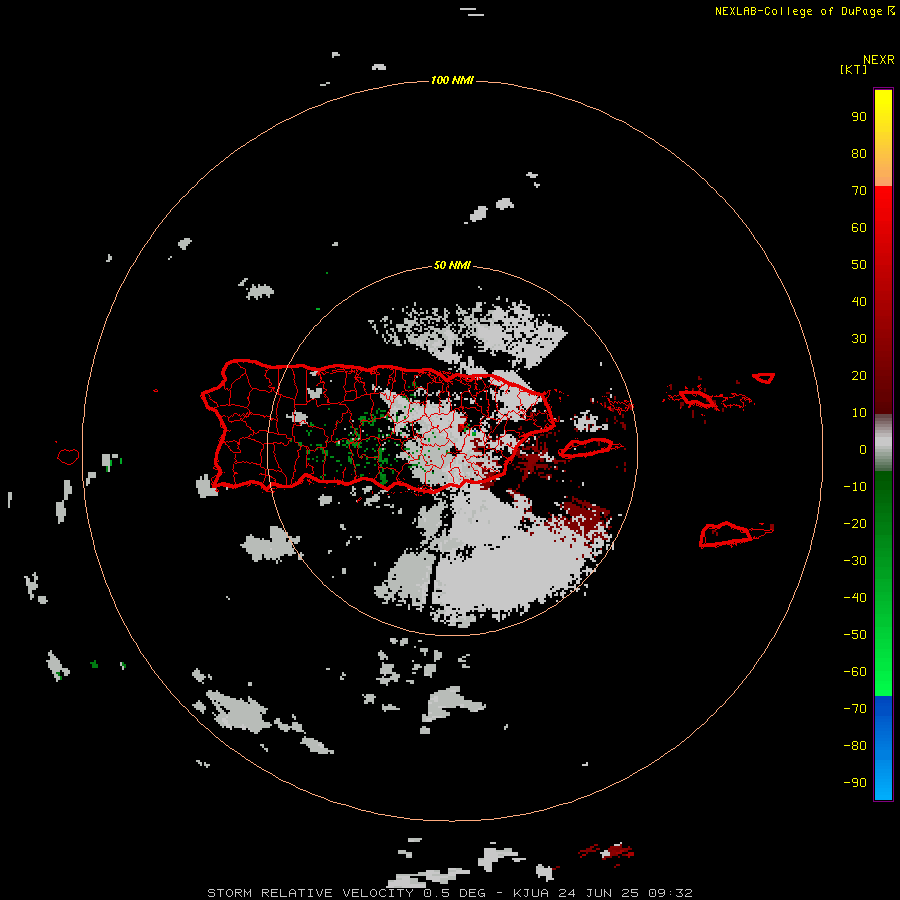This screenshot has width=900, height=900.
Task: Click the 50 NMI range ring label
Action: tap(452, 265)
